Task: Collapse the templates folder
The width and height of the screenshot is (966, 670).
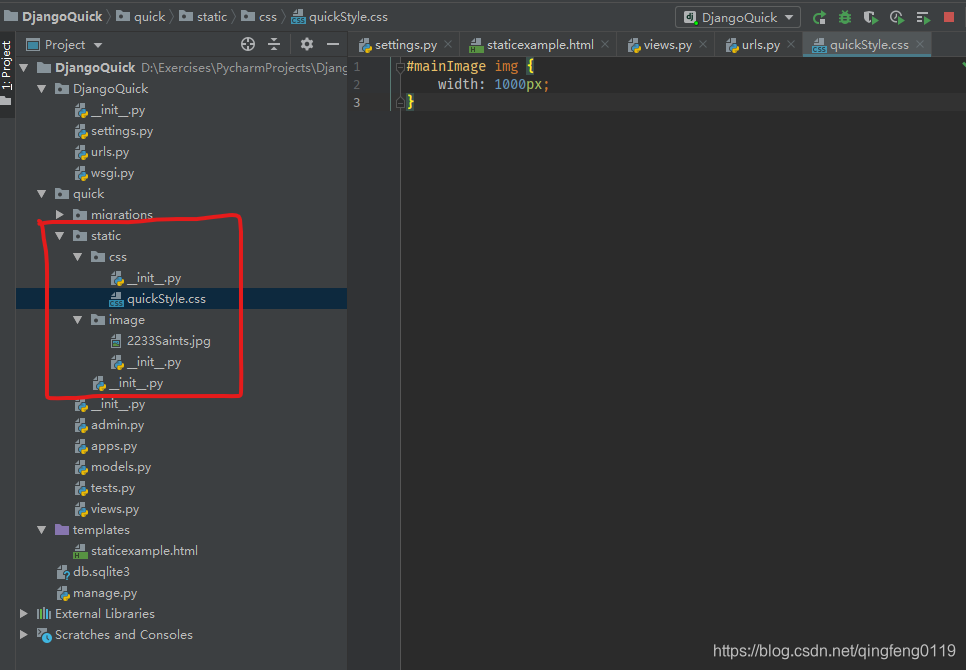Action: (x=42, y=530)
